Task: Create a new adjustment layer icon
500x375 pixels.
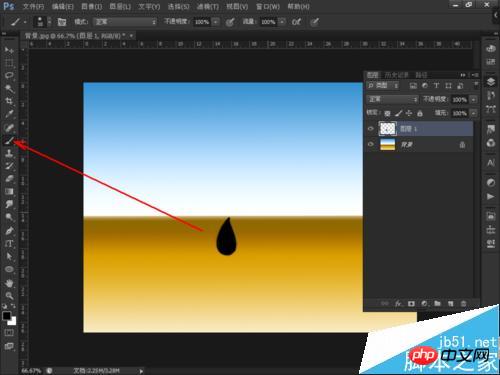Action: pyautogui.click(x=424, y=304)
